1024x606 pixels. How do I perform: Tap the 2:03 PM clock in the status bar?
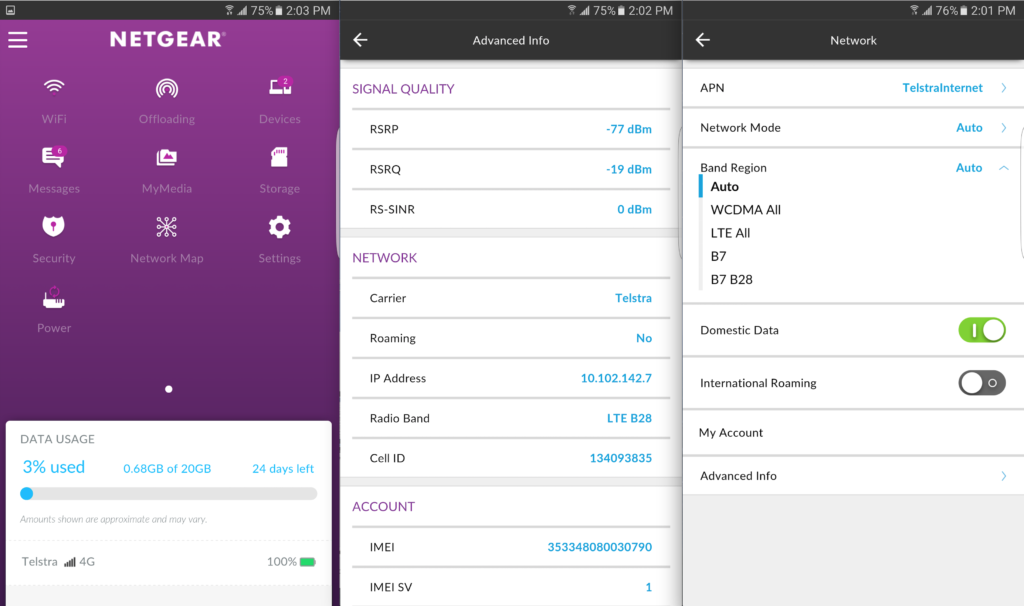(308, 10)
